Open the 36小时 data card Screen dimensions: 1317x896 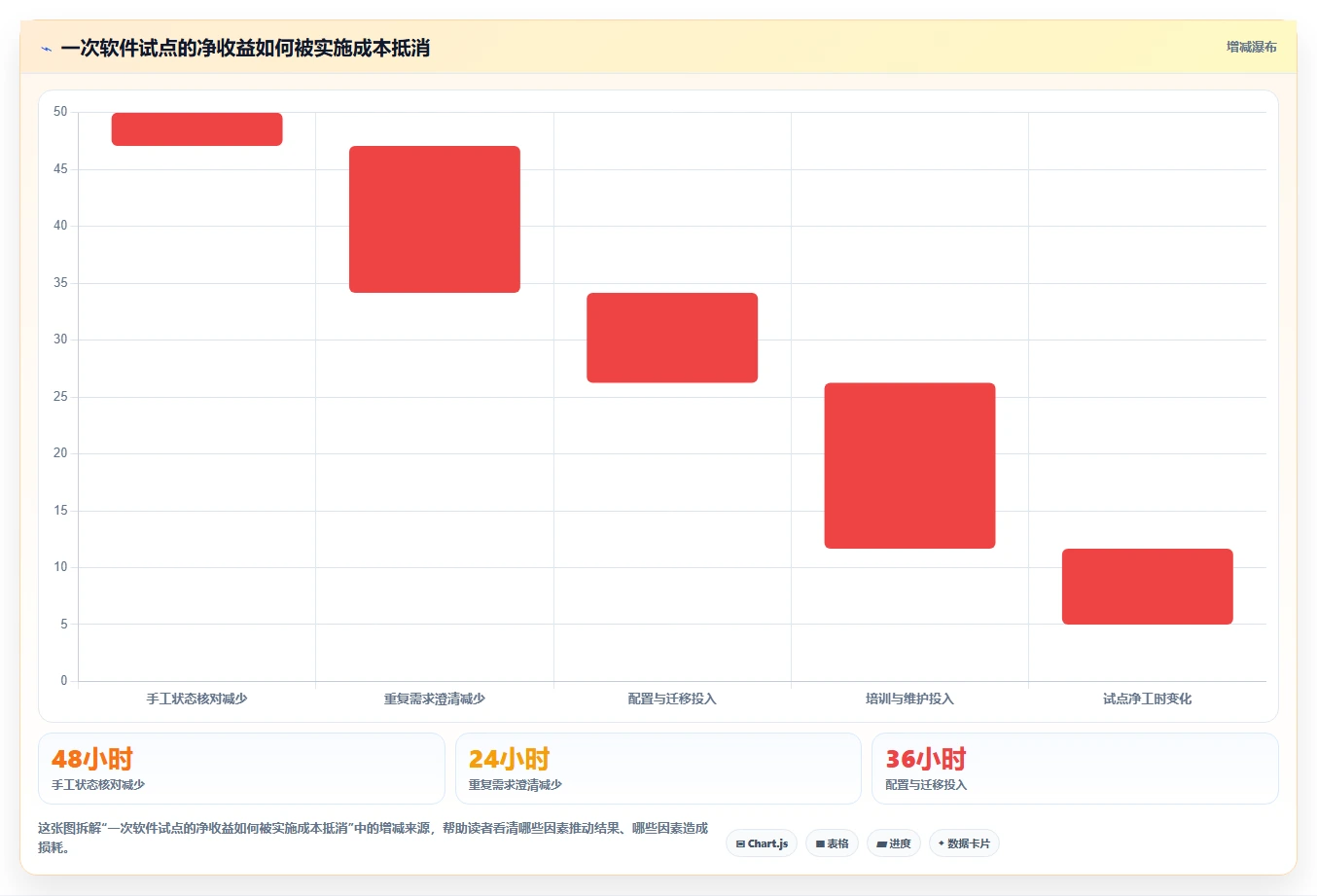(x=1075, y=769)
